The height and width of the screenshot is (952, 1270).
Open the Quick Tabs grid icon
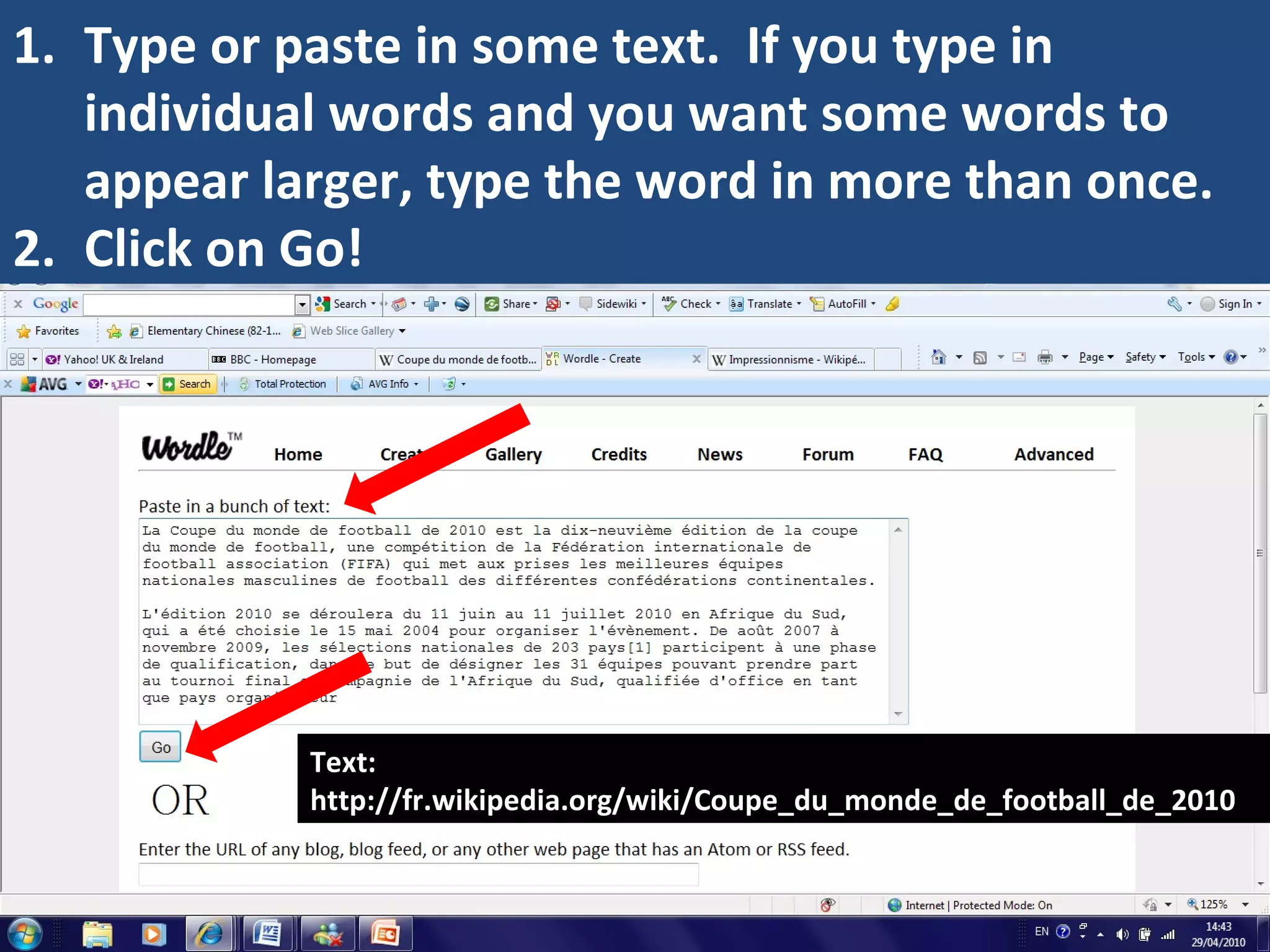point(17,359)
